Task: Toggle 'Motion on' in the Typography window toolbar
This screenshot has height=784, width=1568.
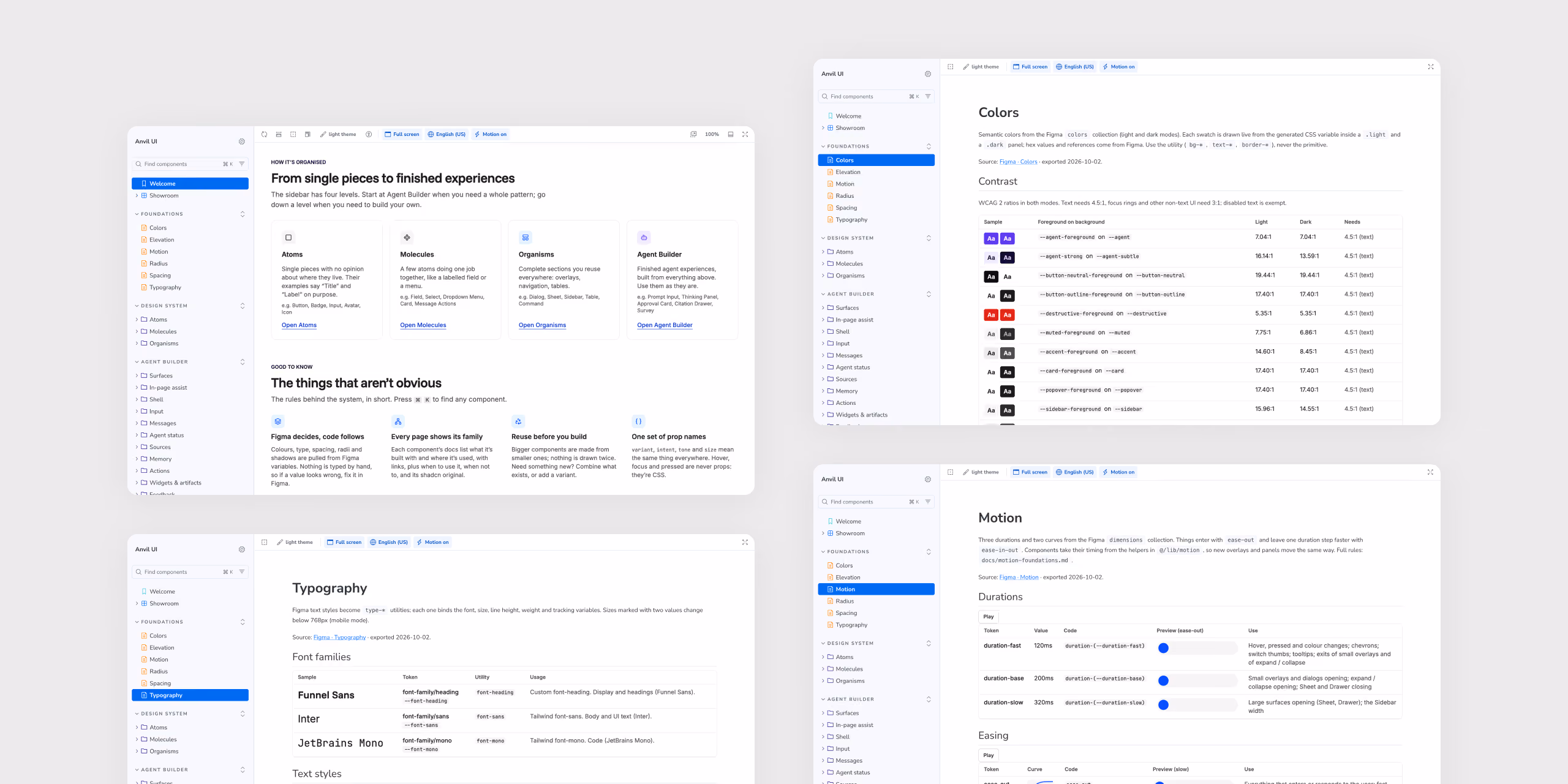Action: coord(433,542)
